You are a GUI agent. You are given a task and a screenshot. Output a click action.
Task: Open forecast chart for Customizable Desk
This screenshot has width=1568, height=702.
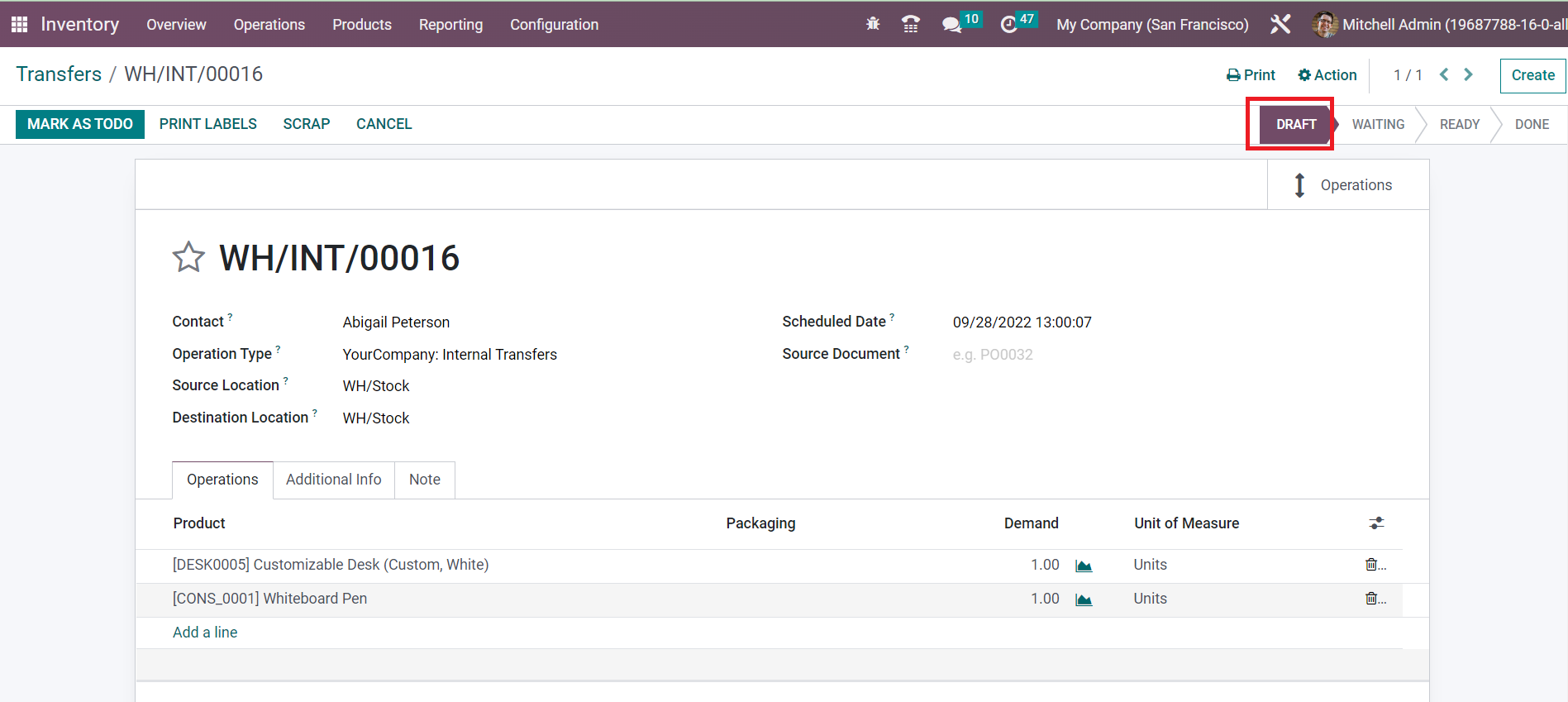(x=1084, y=566)
